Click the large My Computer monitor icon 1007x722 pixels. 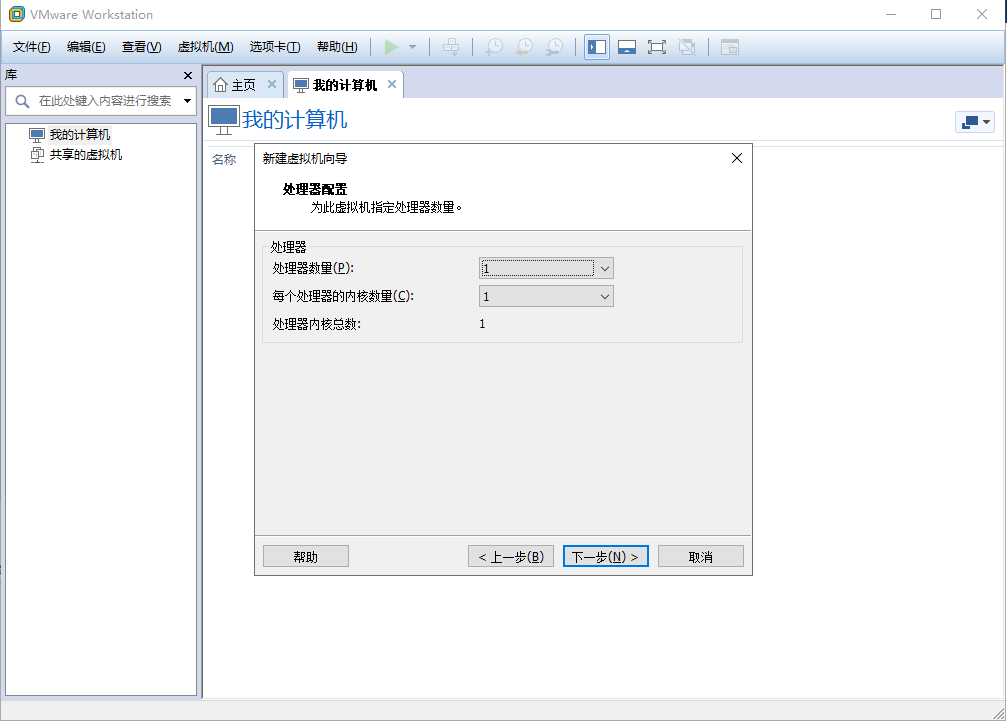223,121
